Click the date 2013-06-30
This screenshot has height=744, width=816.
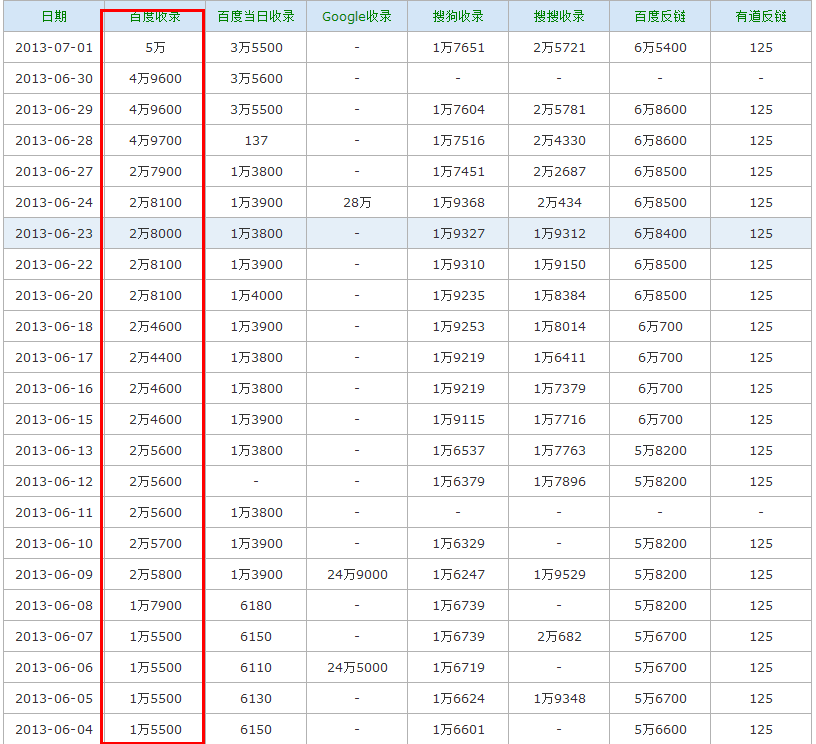[x=54, y=79]
